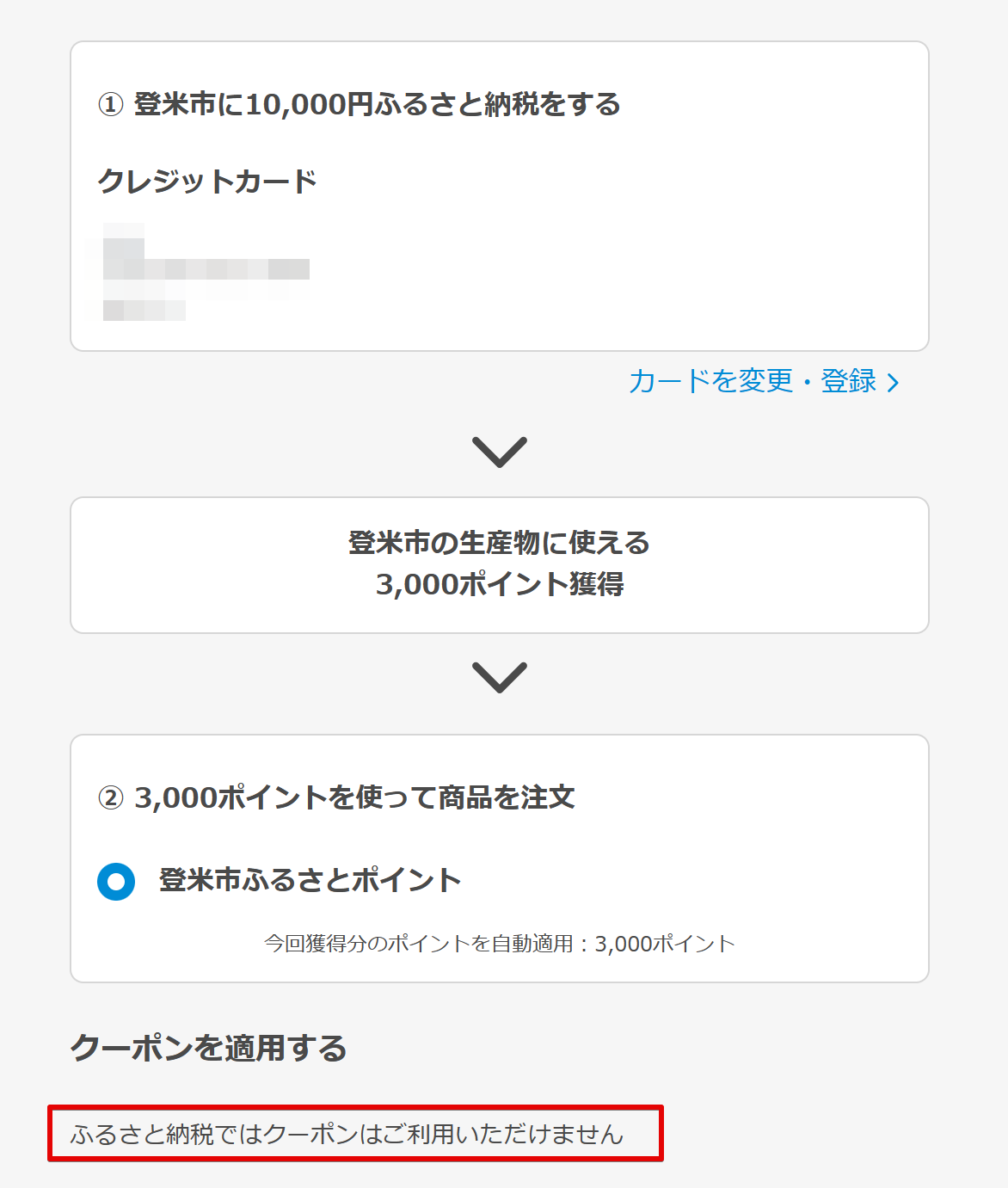Click the last blurred line of card info
Viewport: 1008px width, 1188px height.
point(144,311)
